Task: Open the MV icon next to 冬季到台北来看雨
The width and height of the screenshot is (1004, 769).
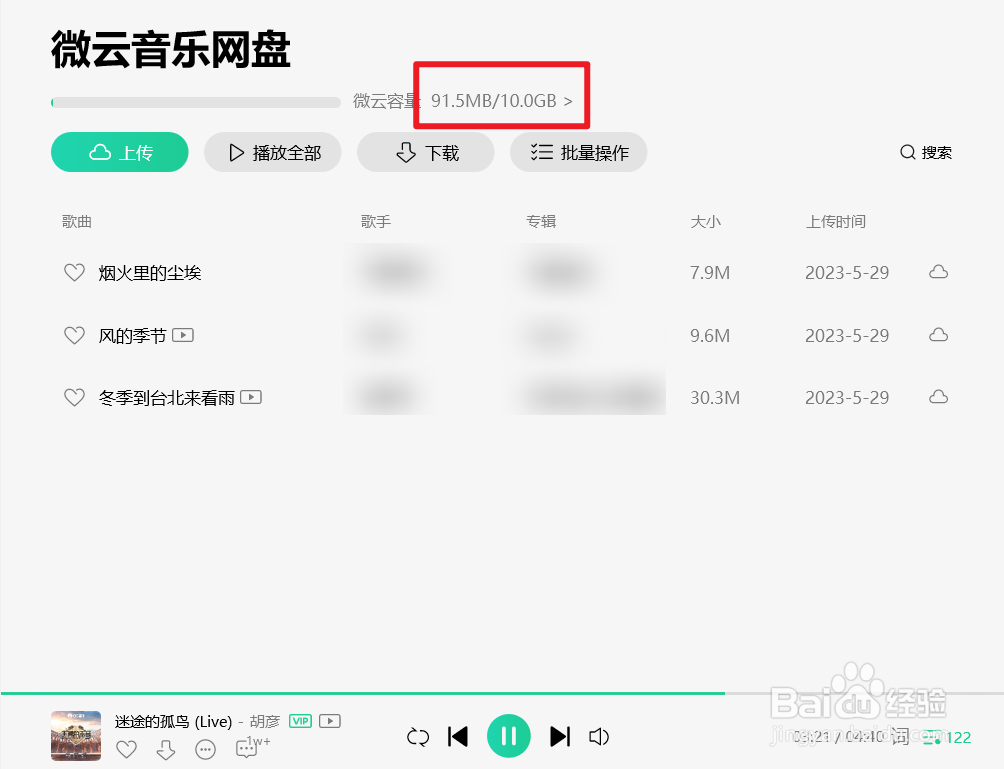Action: (251, 397)
